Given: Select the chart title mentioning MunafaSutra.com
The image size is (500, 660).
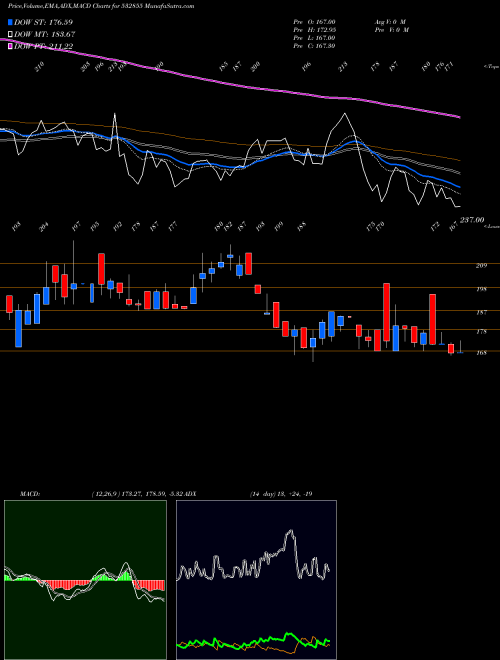Looking at the screenshot, I should (101, 6).
